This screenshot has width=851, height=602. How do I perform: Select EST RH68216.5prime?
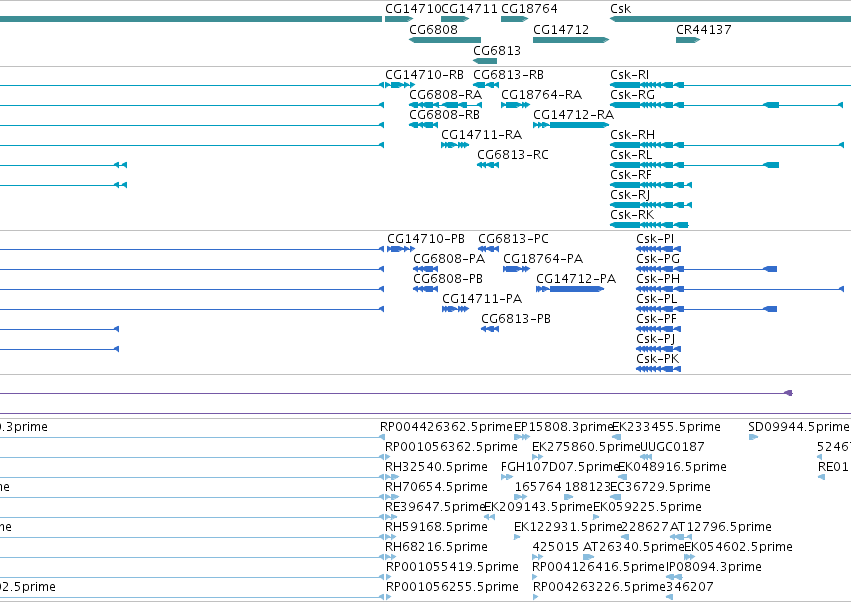(x=436, y=547)
